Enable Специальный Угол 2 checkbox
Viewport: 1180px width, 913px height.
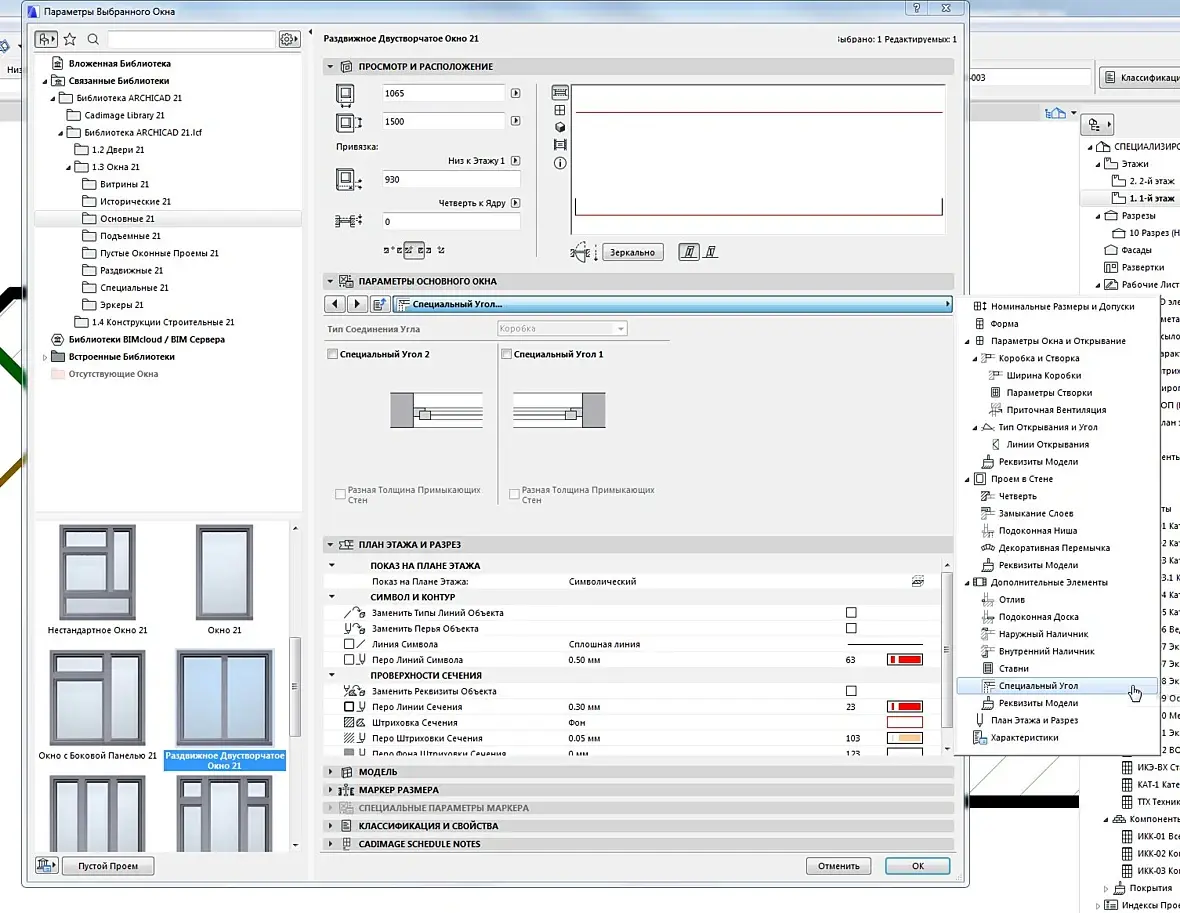[333, 354]
